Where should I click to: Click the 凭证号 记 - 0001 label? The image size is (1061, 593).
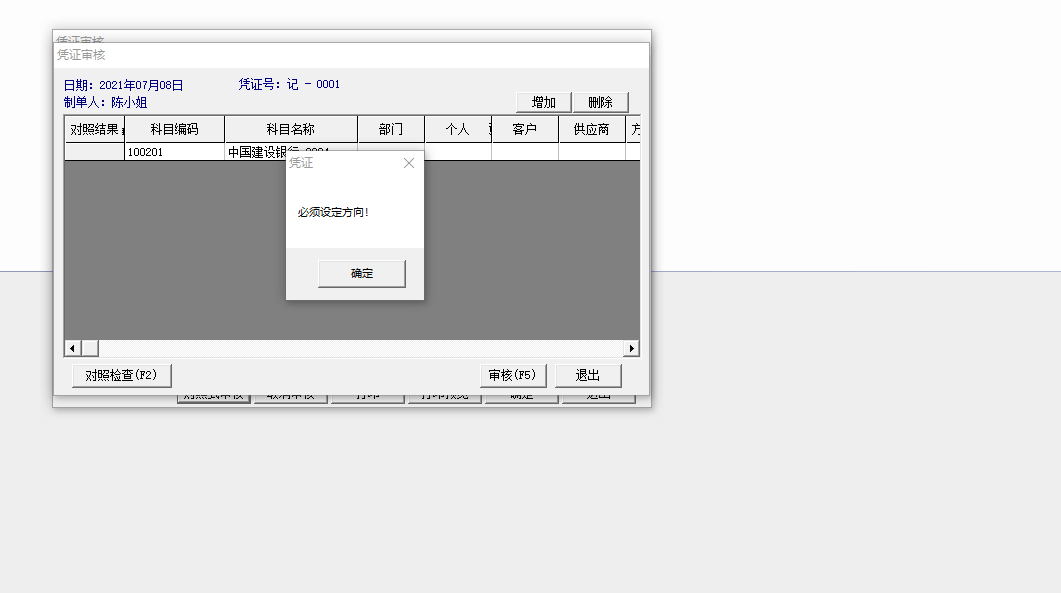(289, 84)
